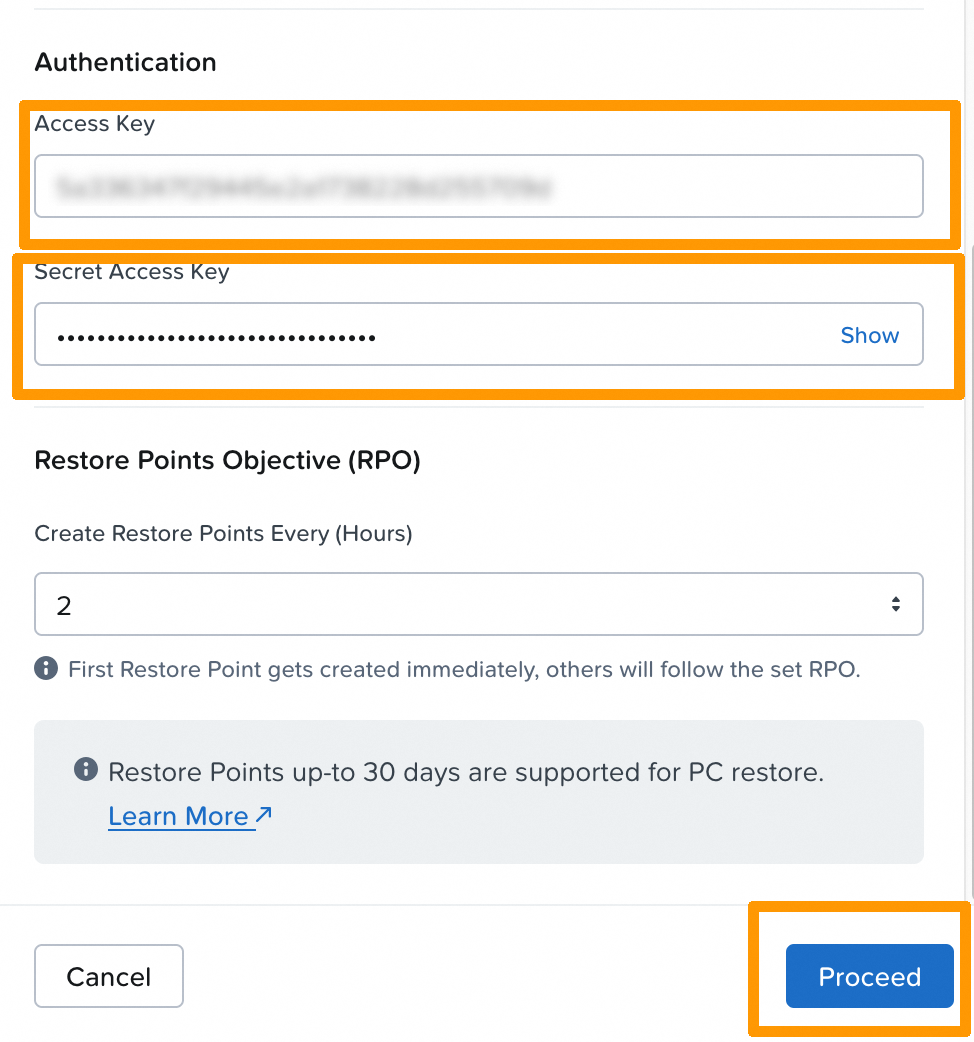Click the up arrow on the hours stepper
Image resolution: width=974 pixels, height=1042 pixels.
tap(895, 598)
